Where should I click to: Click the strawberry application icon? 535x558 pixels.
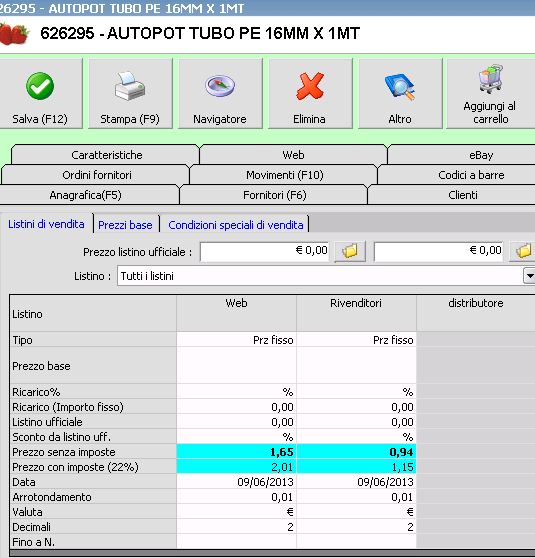pos(14,33)
